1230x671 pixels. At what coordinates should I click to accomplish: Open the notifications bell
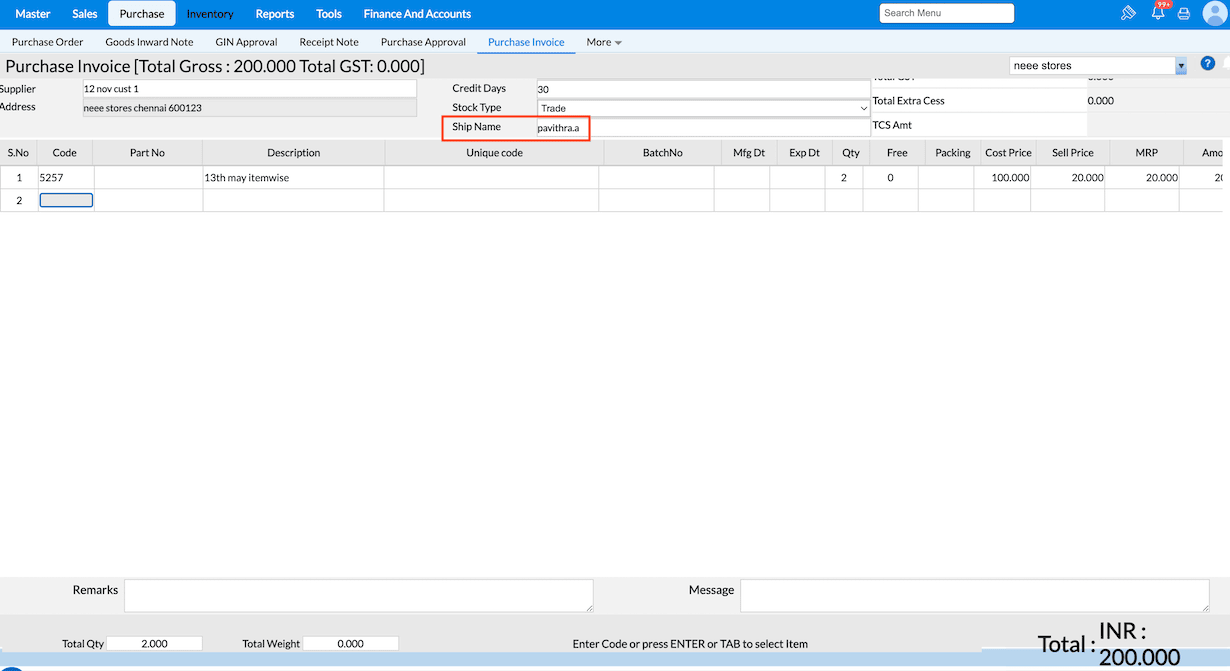[x=1158, y=14]
